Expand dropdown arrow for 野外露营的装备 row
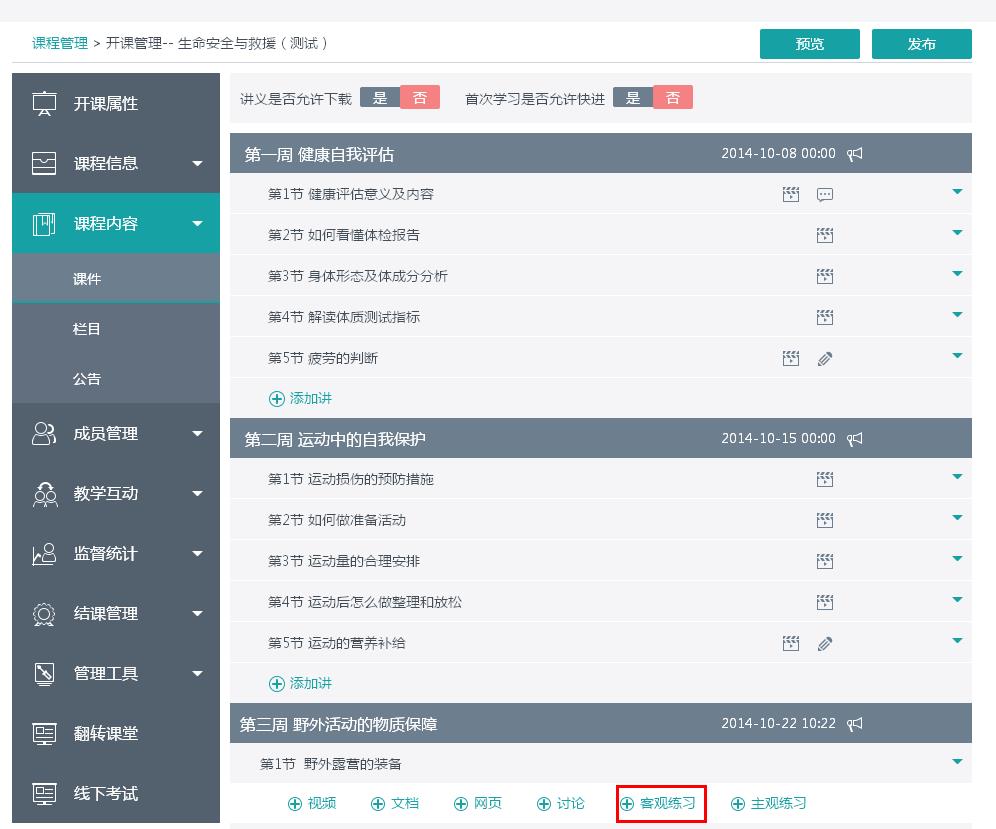Viewport: 996px width, 829px height. pos(957,762)
